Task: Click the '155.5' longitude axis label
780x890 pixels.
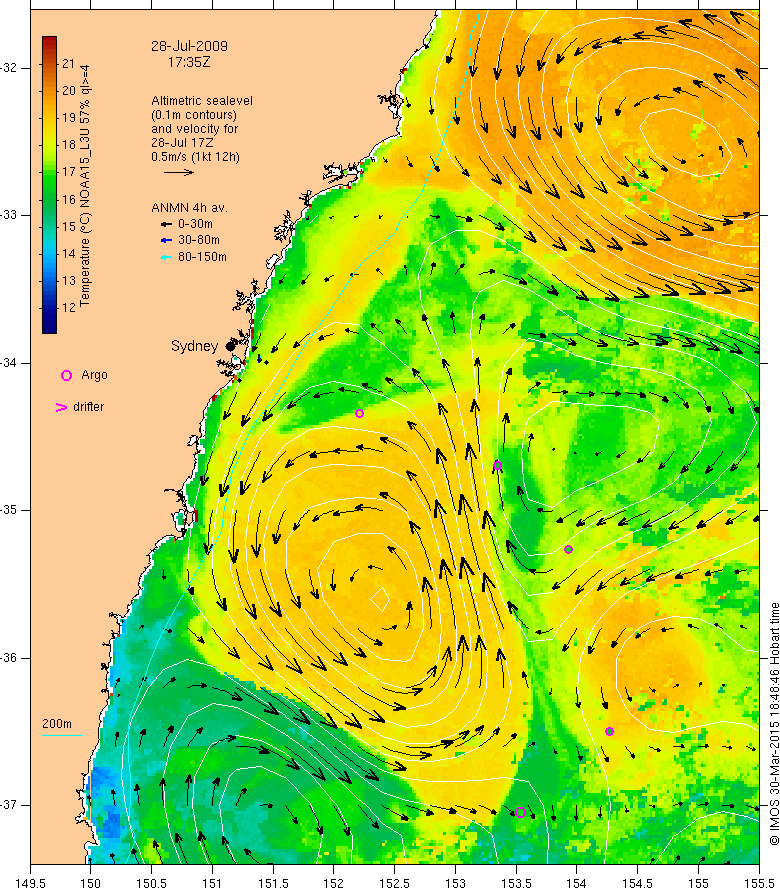Action: click(759, 884)
